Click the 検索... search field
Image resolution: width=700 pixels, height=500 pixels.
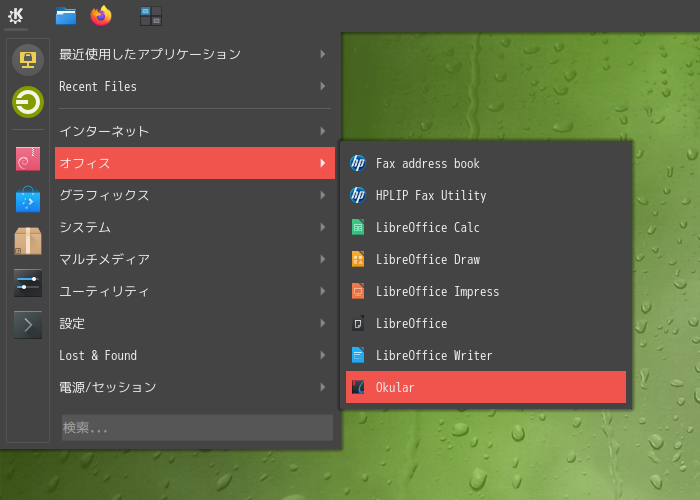(197, 428)
